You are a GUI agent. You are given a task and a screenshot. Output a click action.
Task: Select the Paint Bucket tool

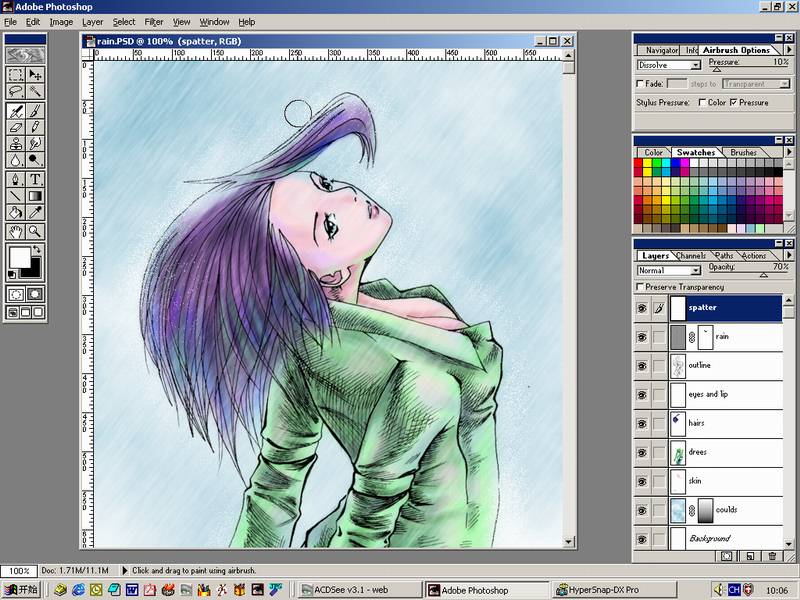pos(16,212)
